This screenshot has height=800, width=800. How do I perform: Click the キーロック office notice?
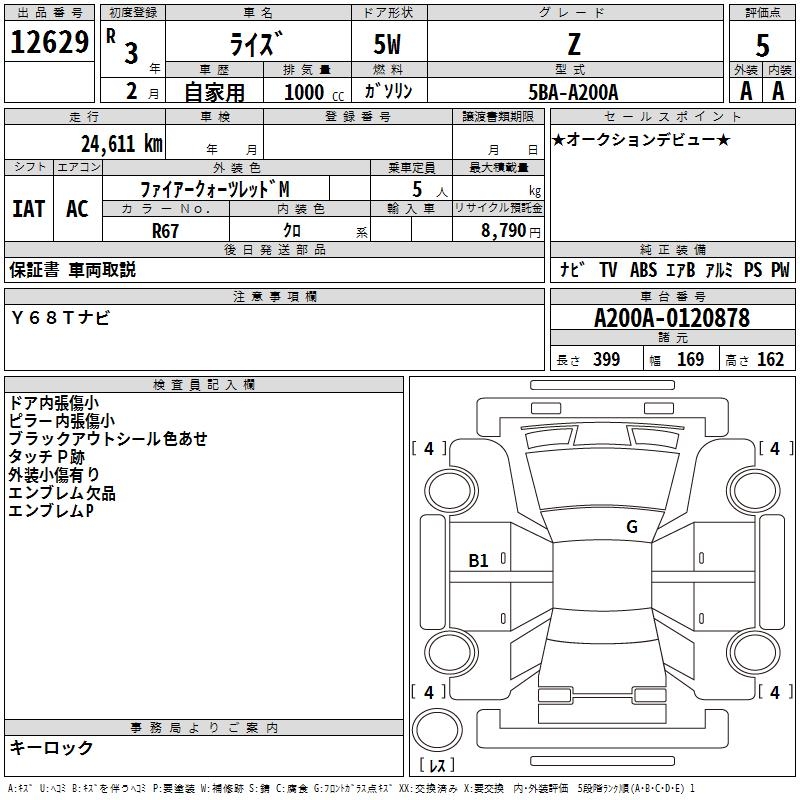[51, 747]
